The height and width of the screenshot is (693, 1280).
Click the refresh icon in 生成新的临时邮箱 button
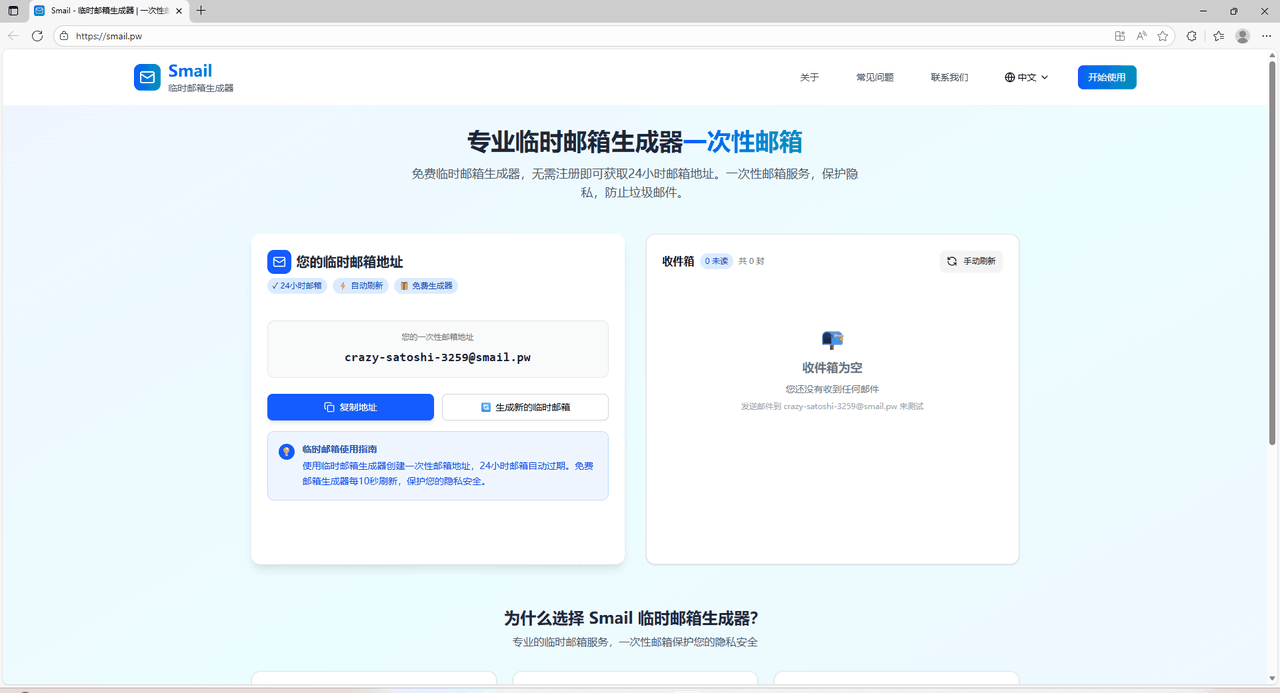[x=486, y=407]
